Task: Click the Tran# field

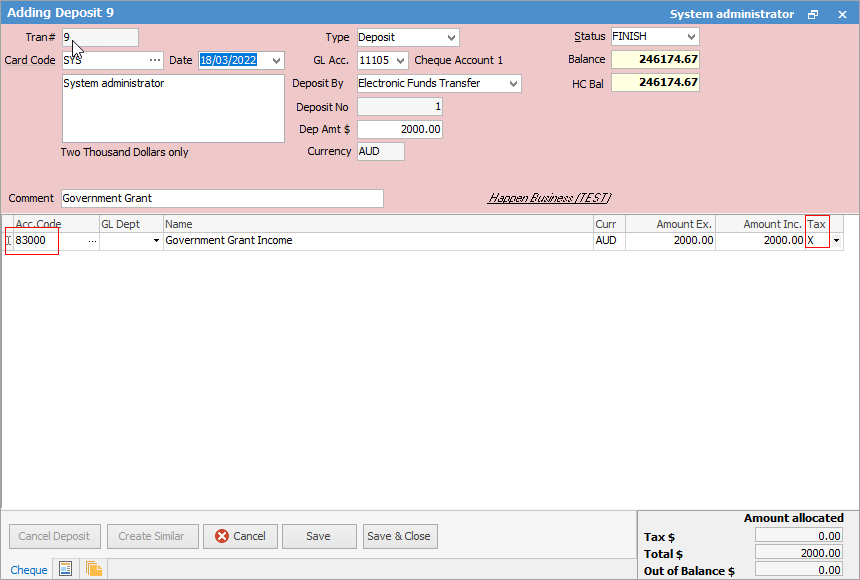Action: 100,37
